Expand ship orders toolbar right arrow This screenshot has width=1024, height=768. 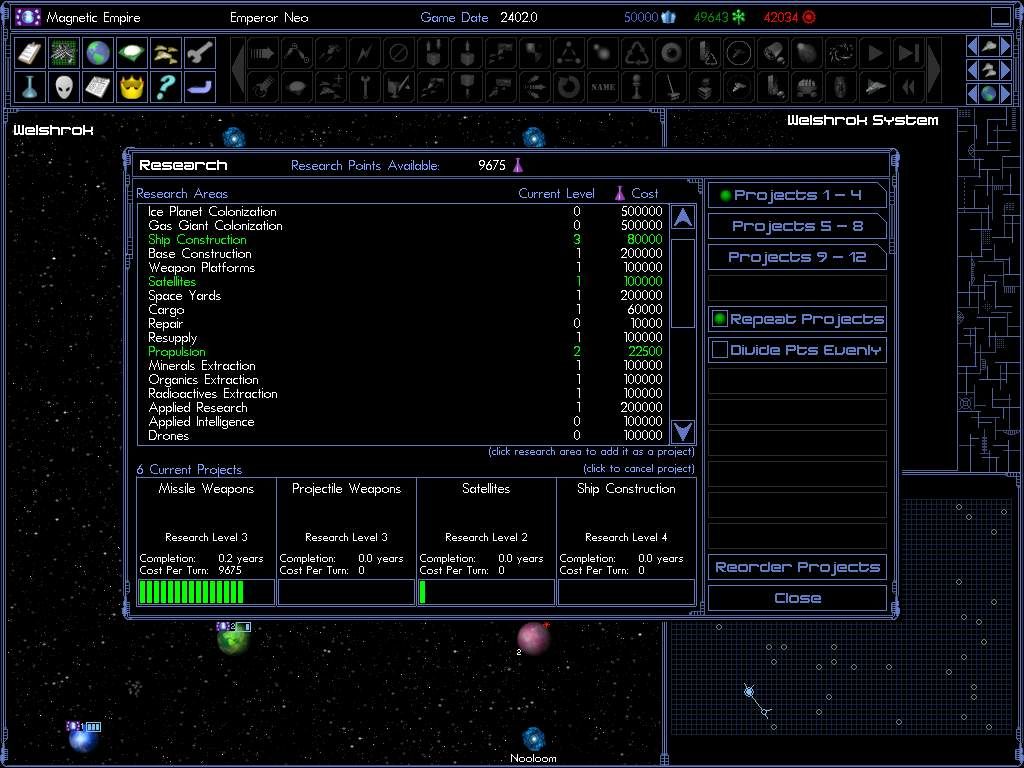click(934, 70)
